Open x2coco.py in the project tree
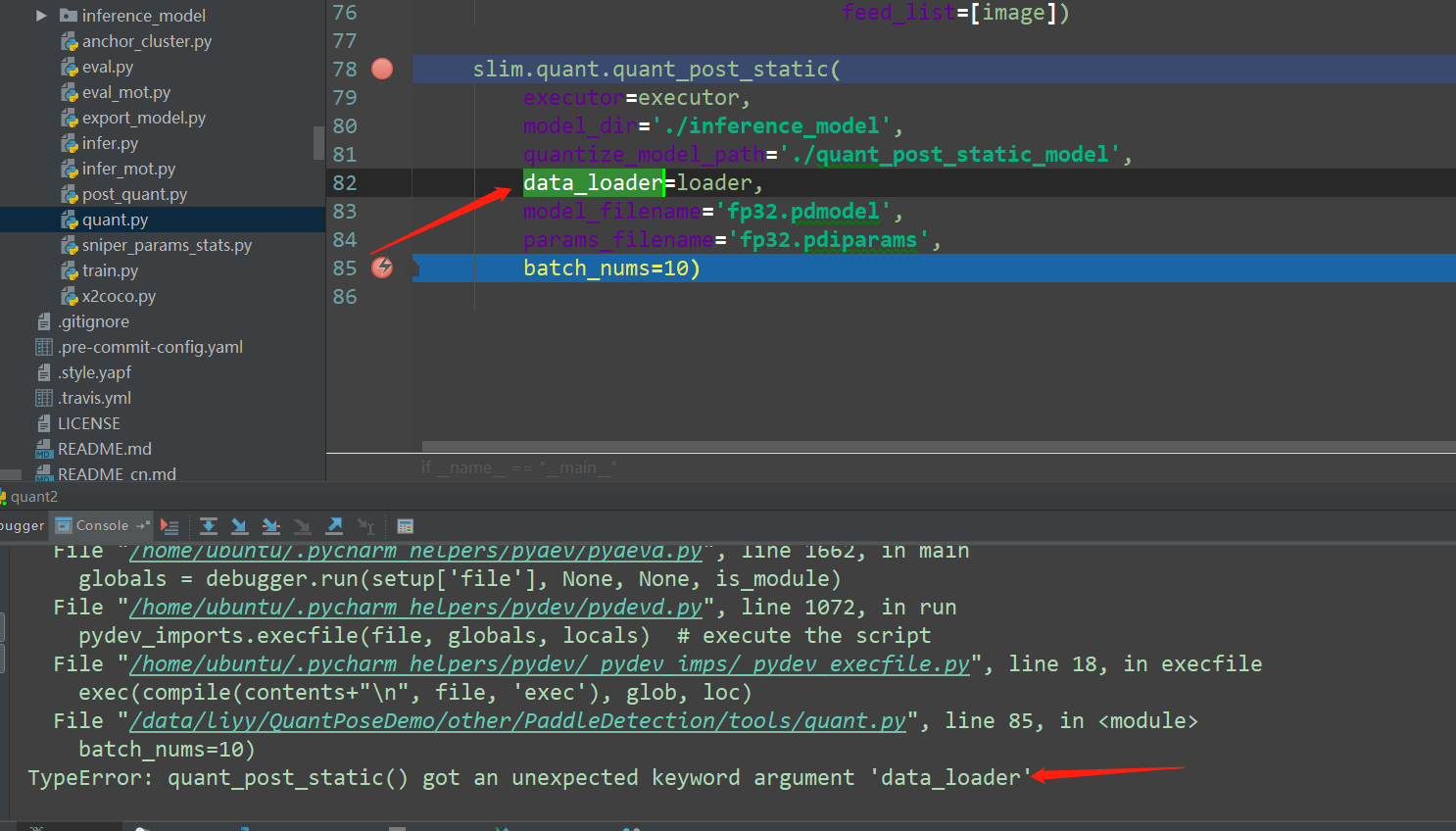Screen dimensions: 1456x831 (119, 296)
